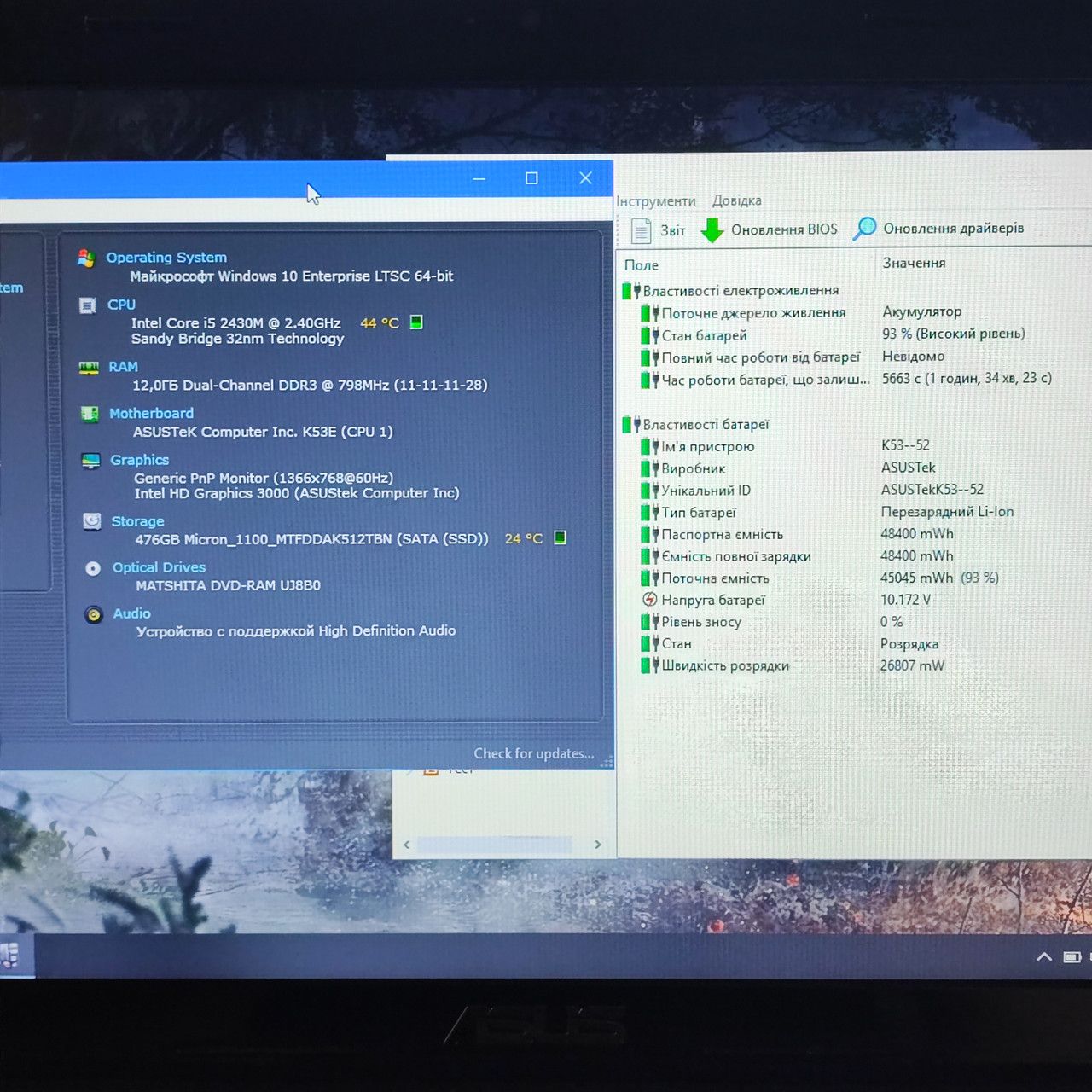Click the horizontal scrollbar right arrow

[x=598, y=845]
